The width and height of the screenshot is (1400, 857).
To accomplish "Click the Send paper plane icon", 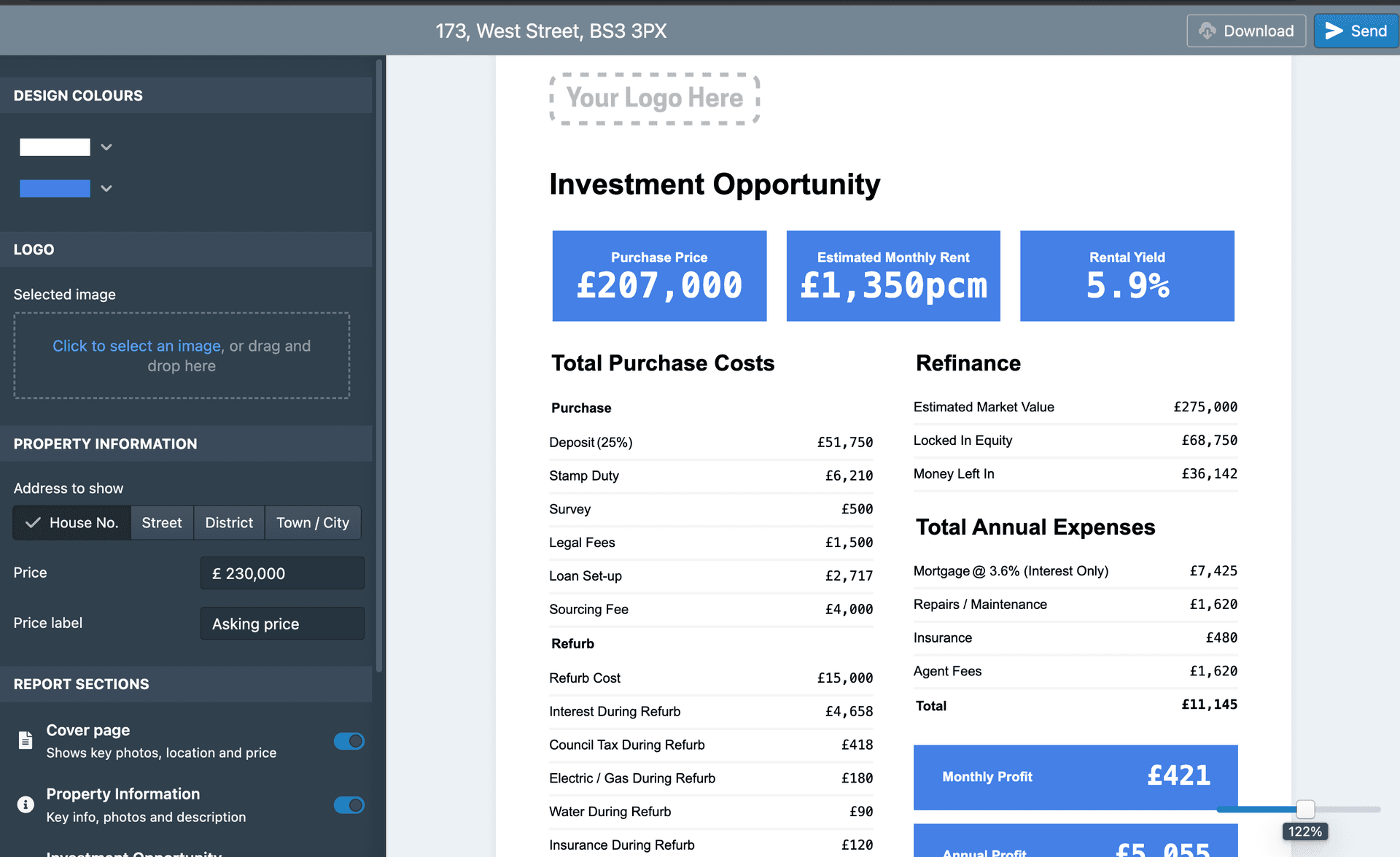I will [1334, 31].
